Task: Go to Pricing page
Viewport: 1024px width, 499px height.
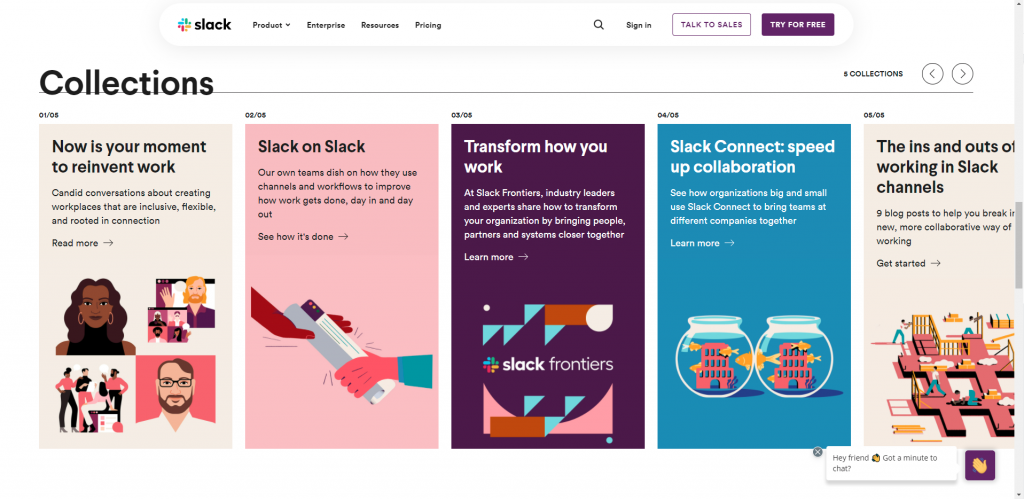Action: (x=428, y=25)
